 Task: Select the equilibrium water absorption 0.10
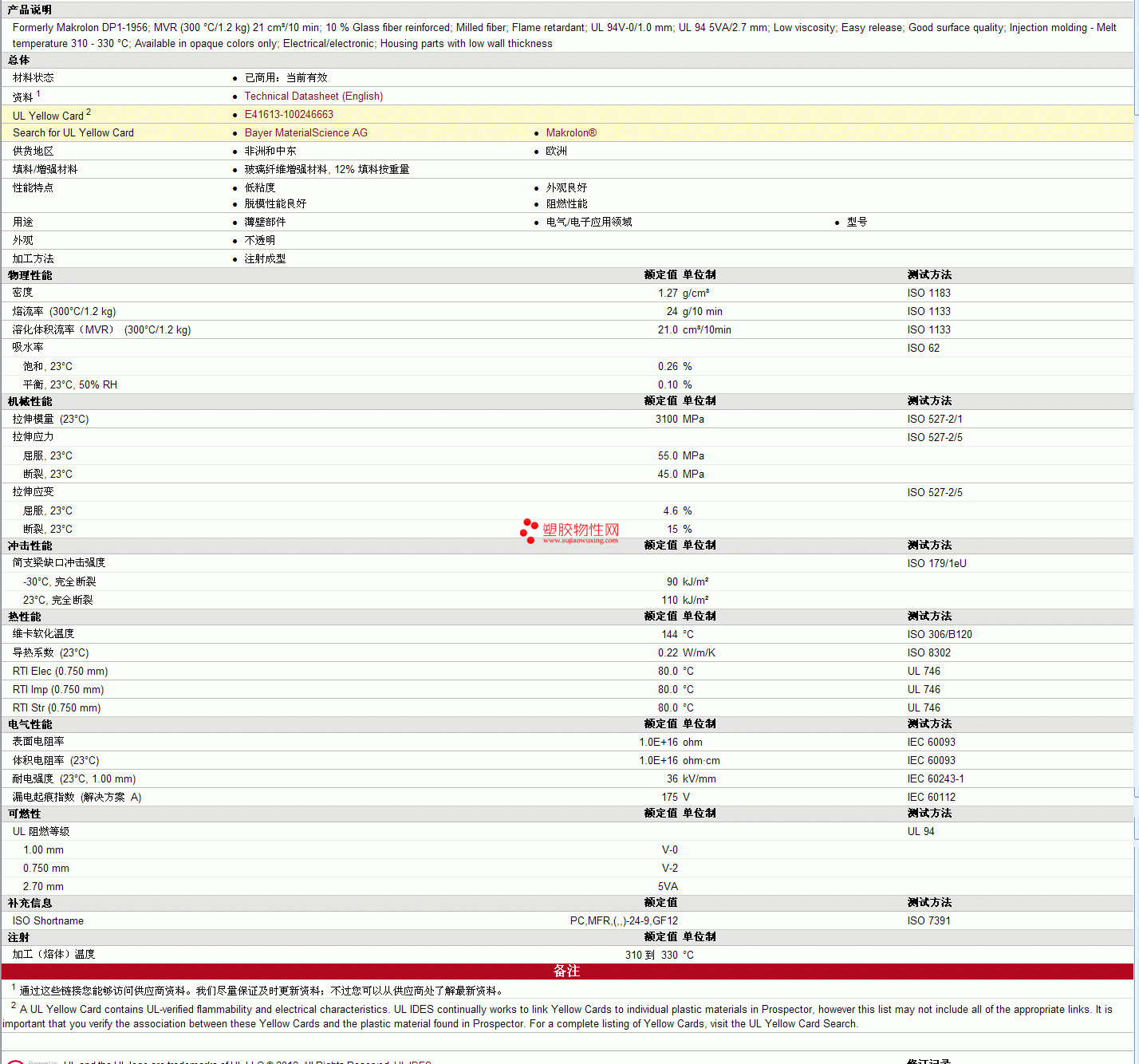[x=668, y=385]
